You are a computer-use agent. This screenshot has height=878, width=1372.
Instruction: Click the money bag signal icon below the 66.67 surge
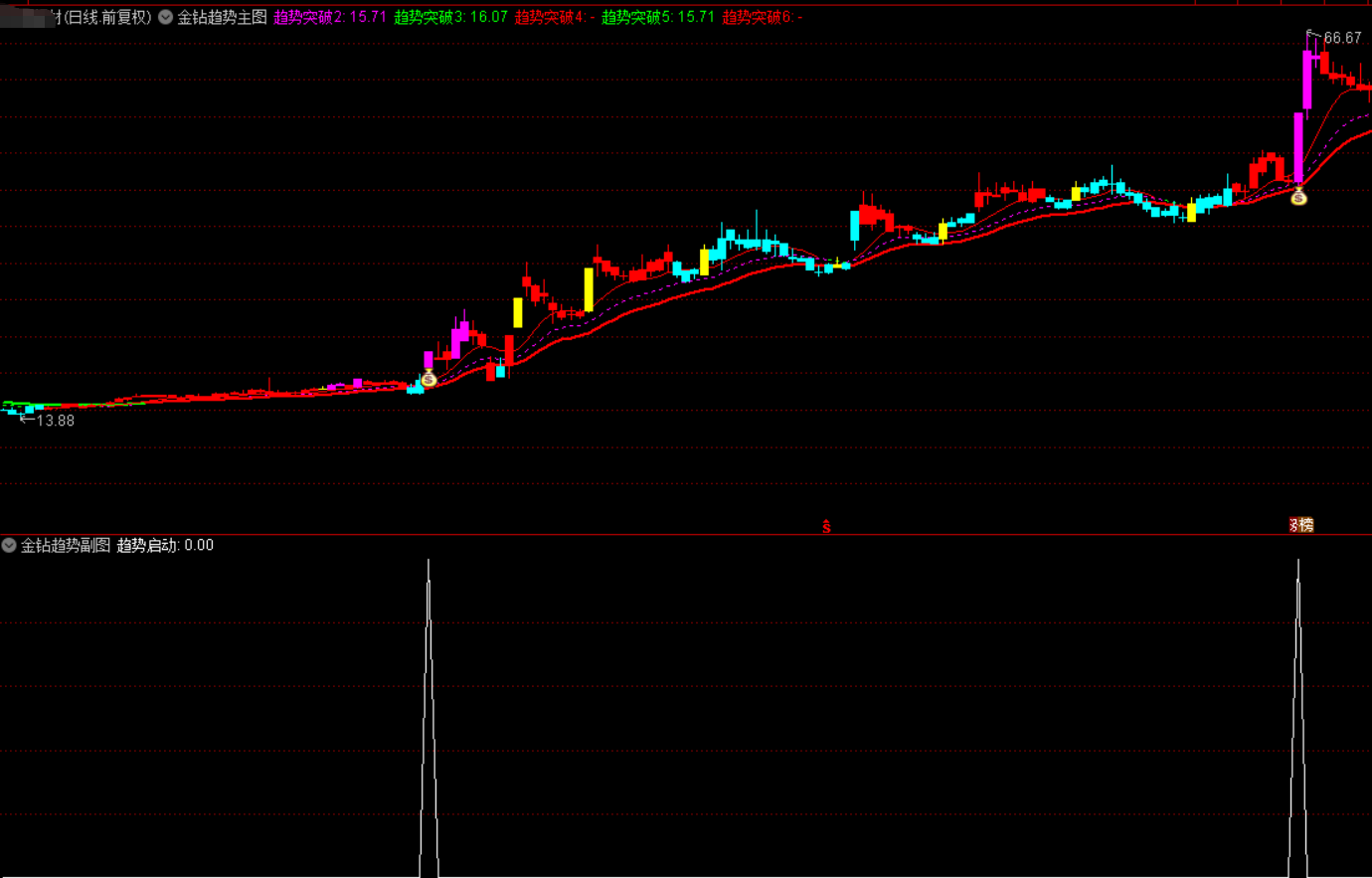pyautogui.click(x=1298, y=197)
